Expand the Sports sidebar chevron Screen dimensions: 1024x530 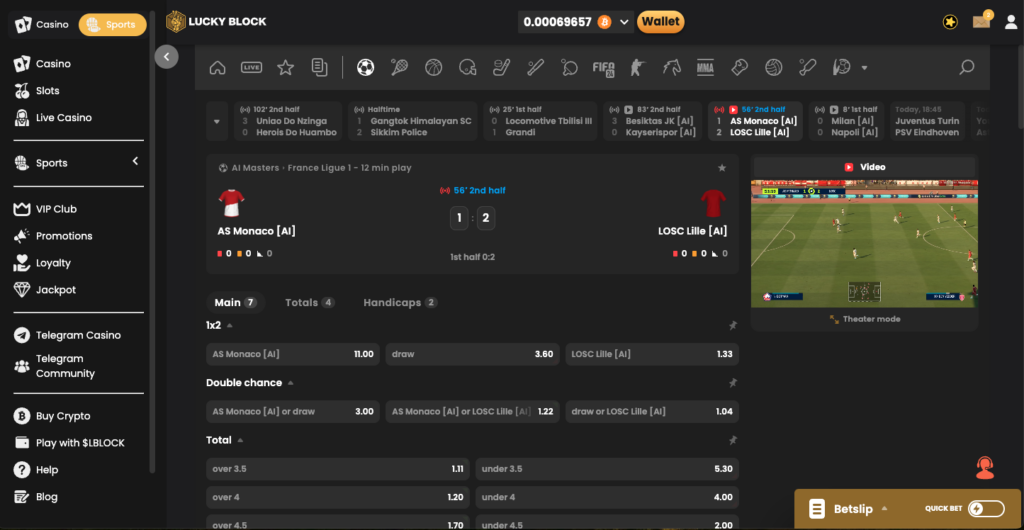135,161
